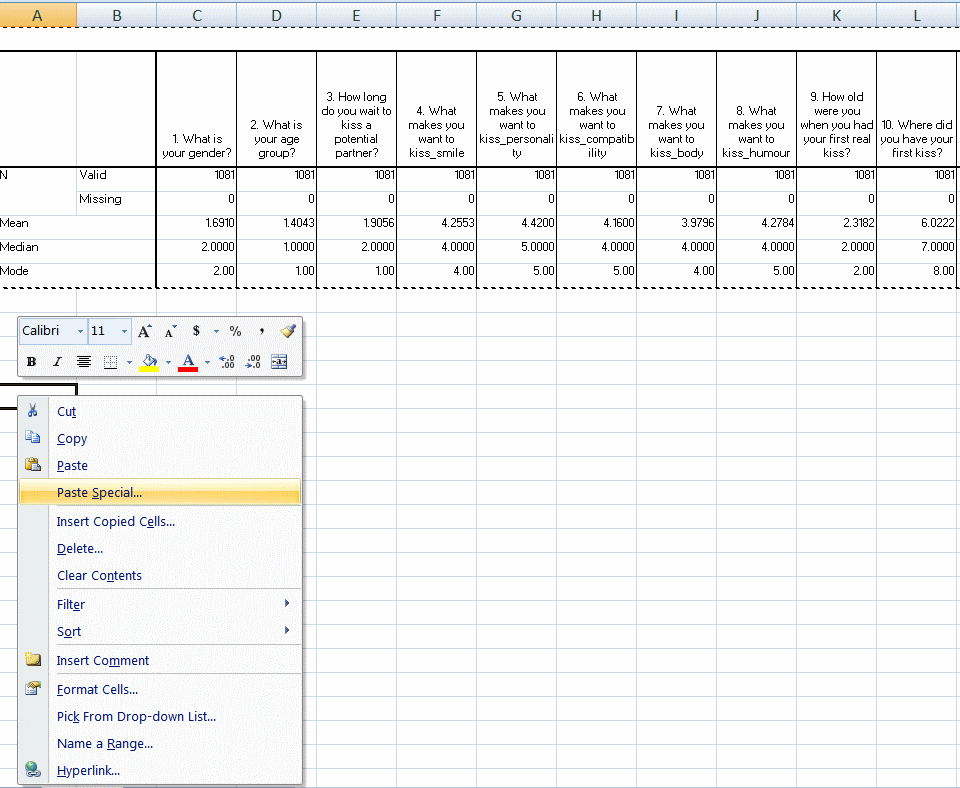Click the Merge and Center icon
The width and height of the screenshot is (960, 788).
tap(279, 362)
